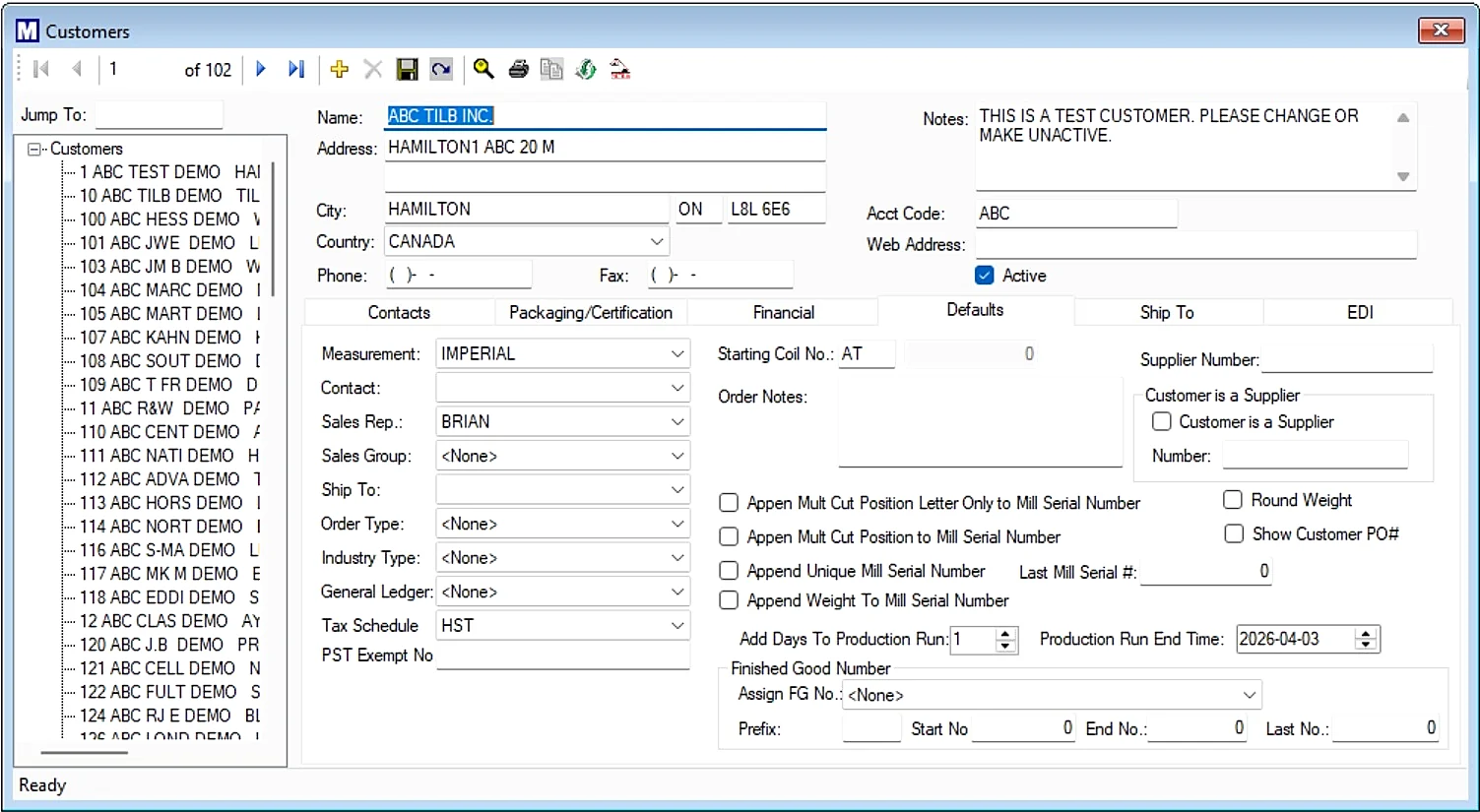This screenshot has height=812, width=1480.
Task: Click the green refresh globe icon
Action: [x=585, y=69]
